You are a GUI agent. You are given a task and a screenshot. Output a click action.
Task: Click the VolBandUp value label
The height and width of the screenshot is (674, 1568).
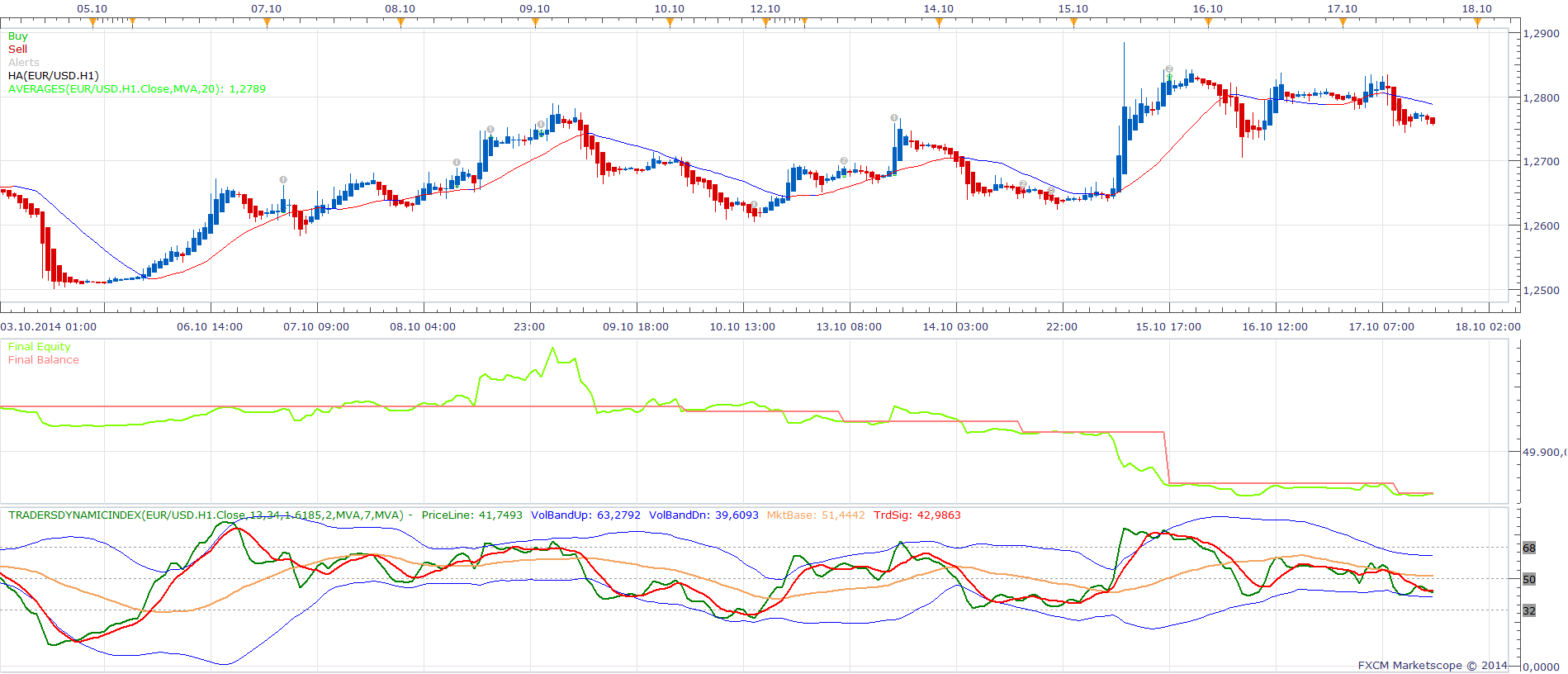pos(585,515)
